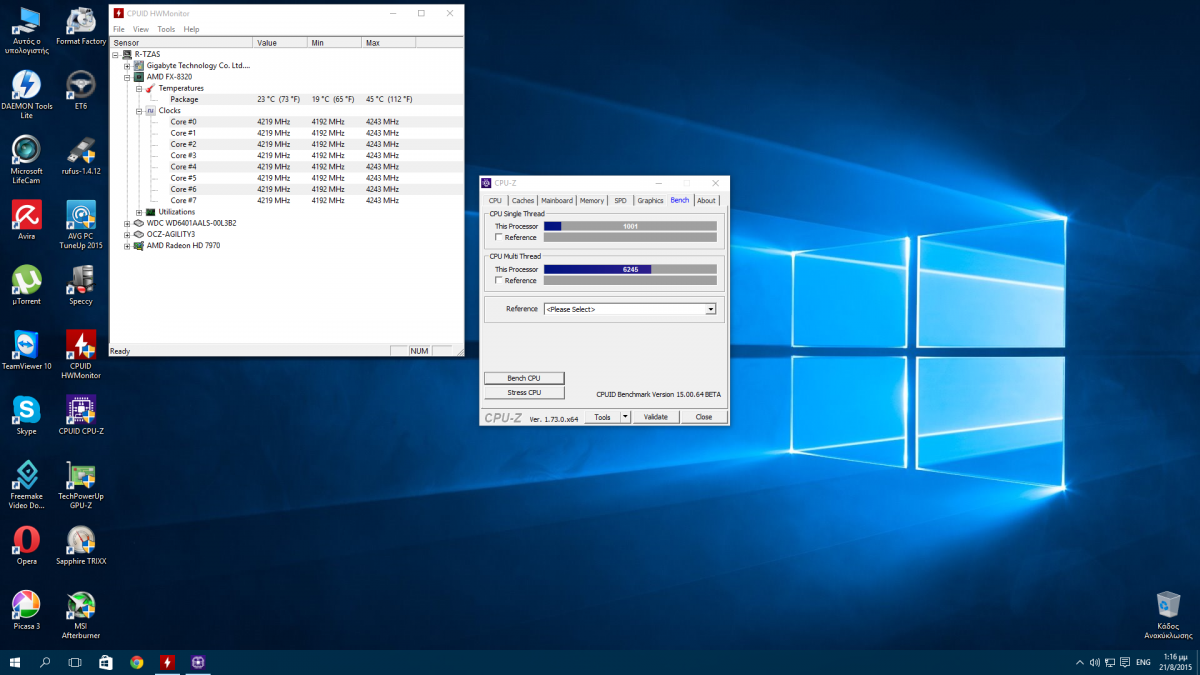Enable Reference checkbox under CPU Multi Thread

coord(498,280)
